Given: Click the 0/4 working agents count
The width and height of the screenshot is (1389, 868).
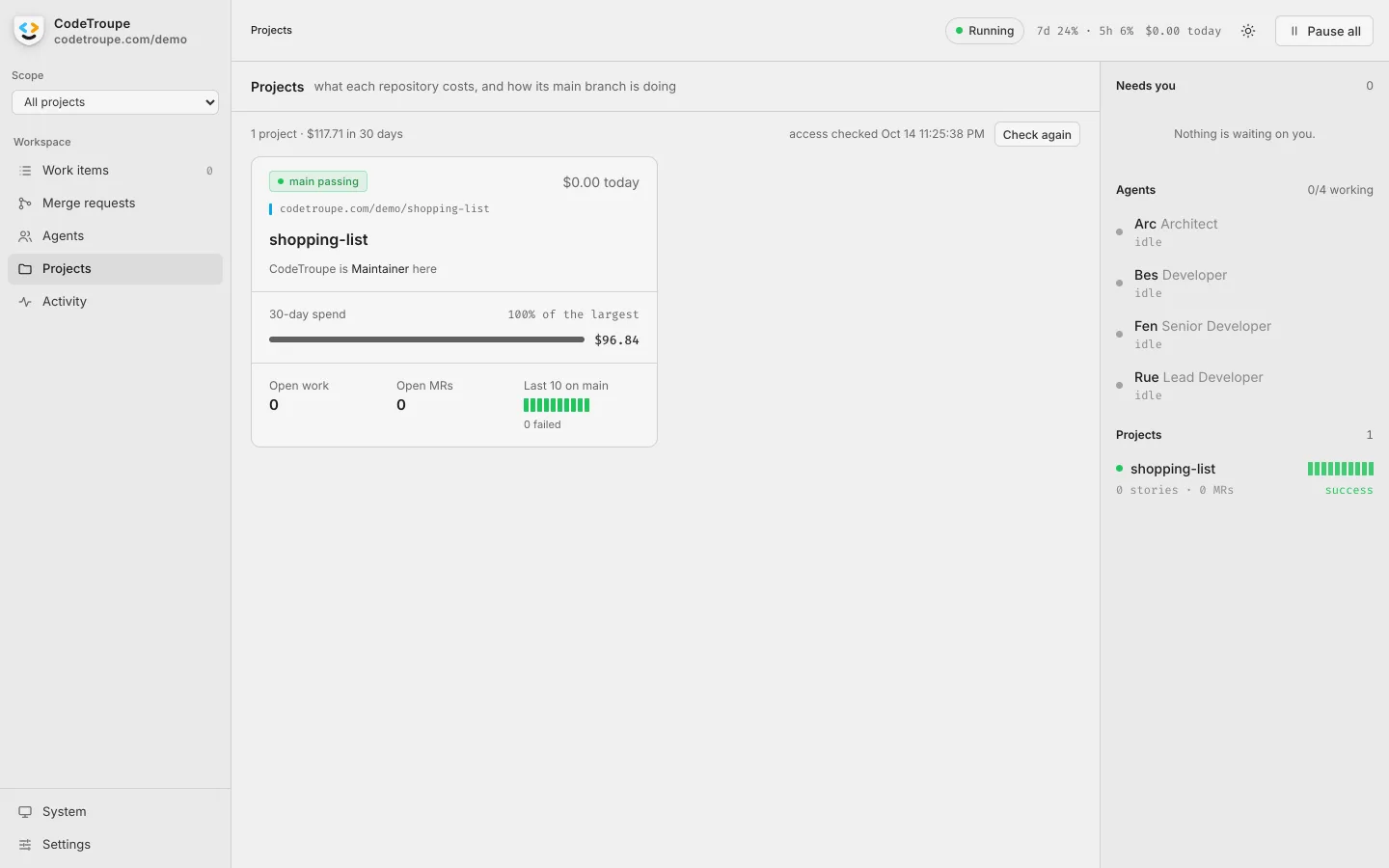Looking at the screenshot, I should (x=1340, y=190).
